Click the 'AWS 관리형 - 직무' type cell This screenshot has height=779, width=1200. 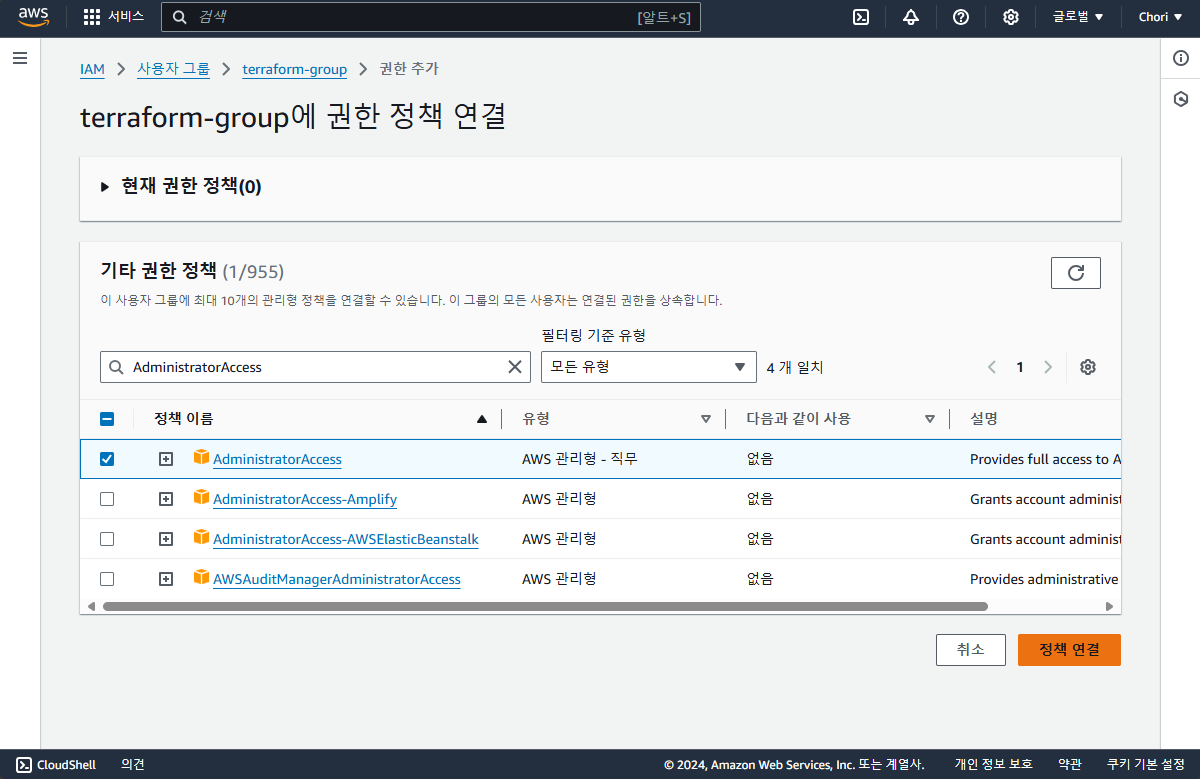click(579, 459)
